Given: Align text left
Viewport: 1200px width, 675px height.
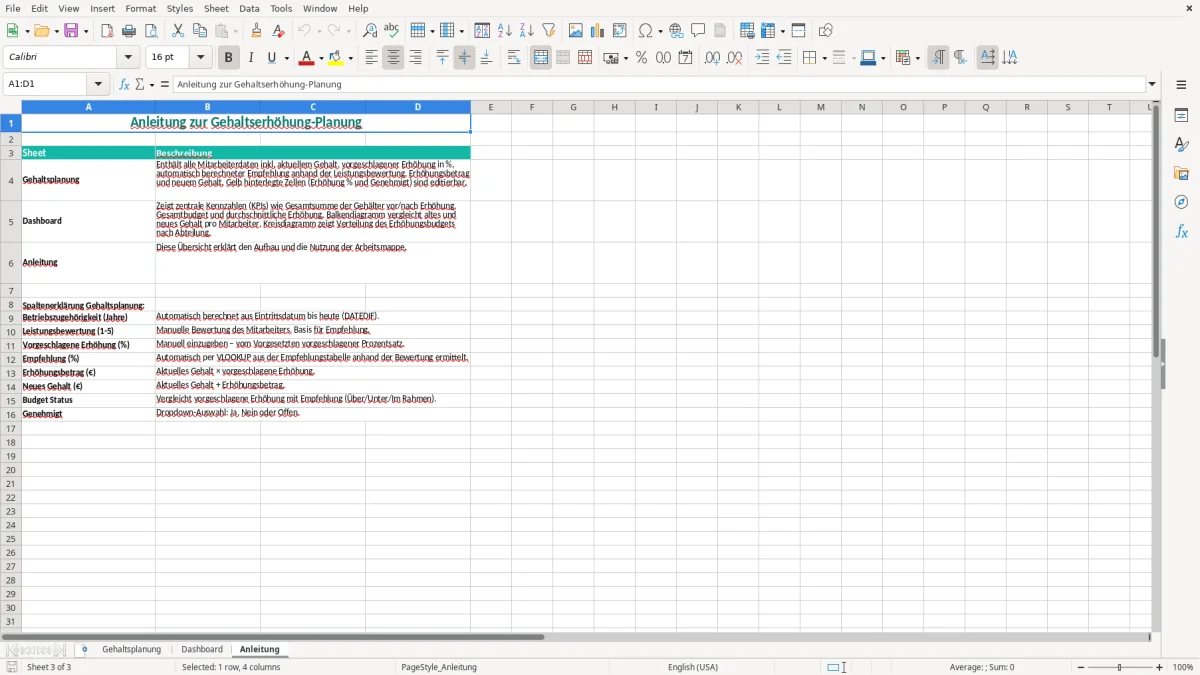Looking at the screenshot, I should point(371,58).
